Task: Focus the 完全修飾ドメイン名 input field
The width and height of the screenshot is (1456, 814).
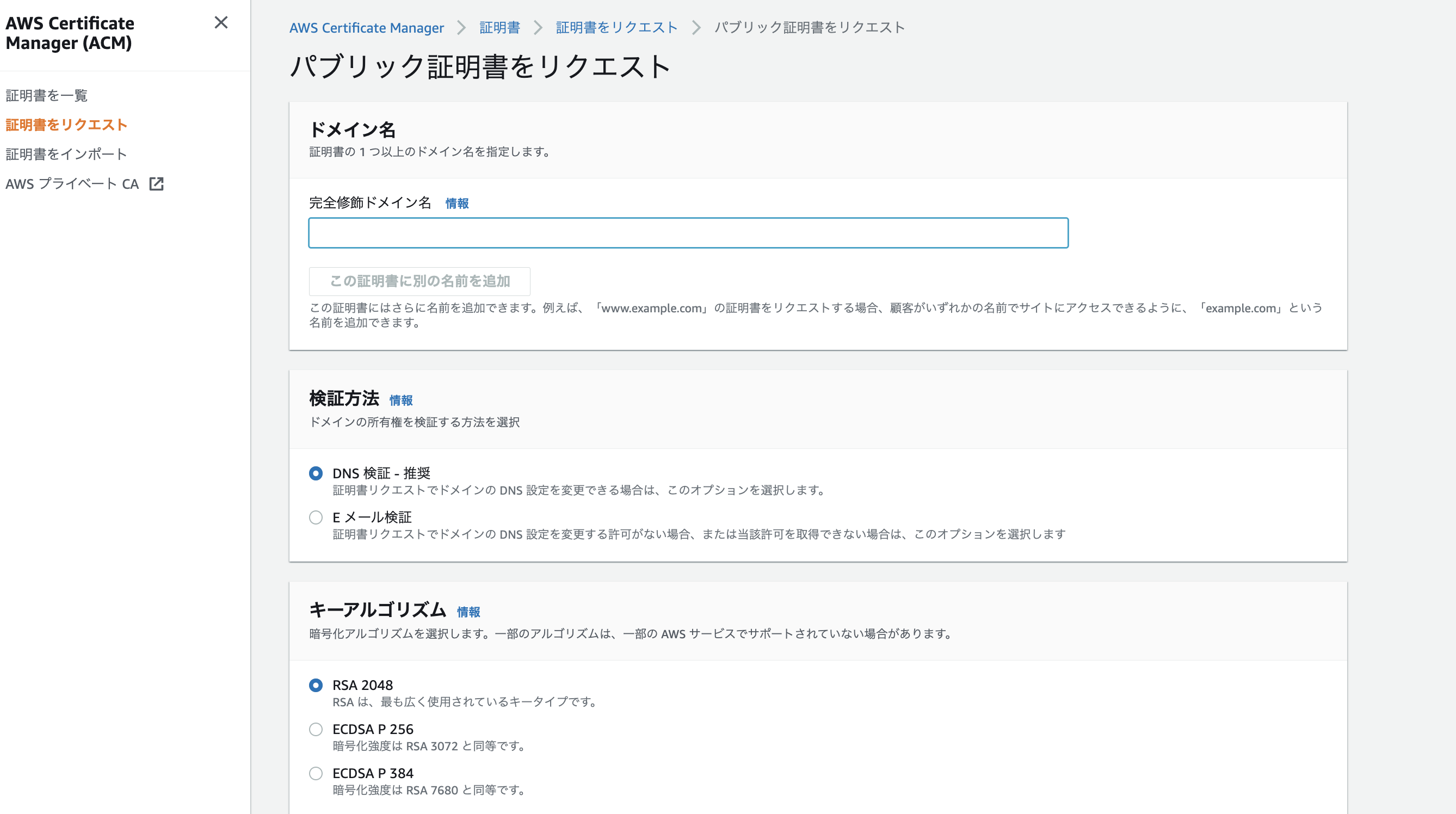Action: [x=688, y=233]
